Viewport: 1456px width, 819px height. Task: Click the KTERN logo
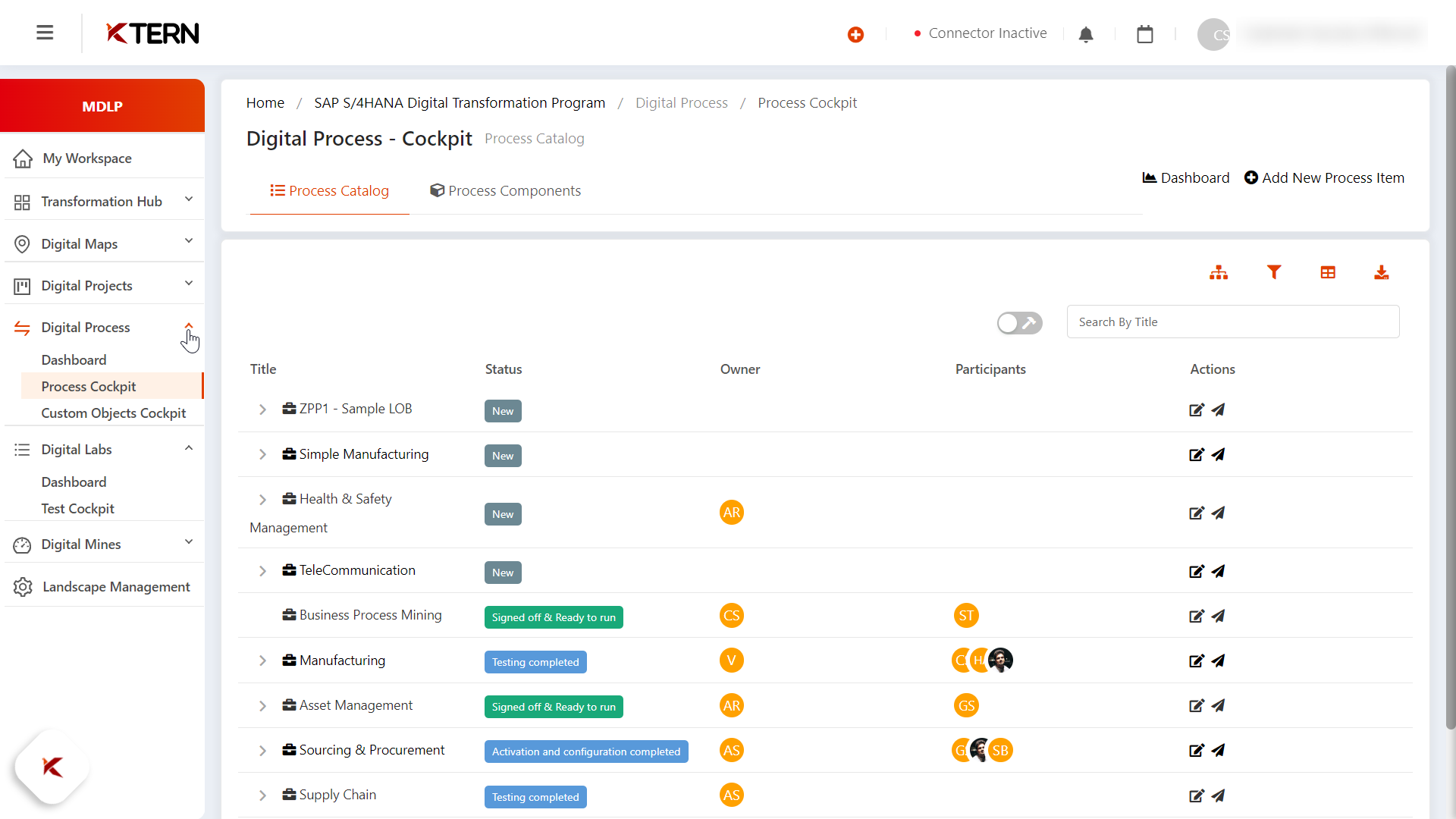tap(152, 33)
